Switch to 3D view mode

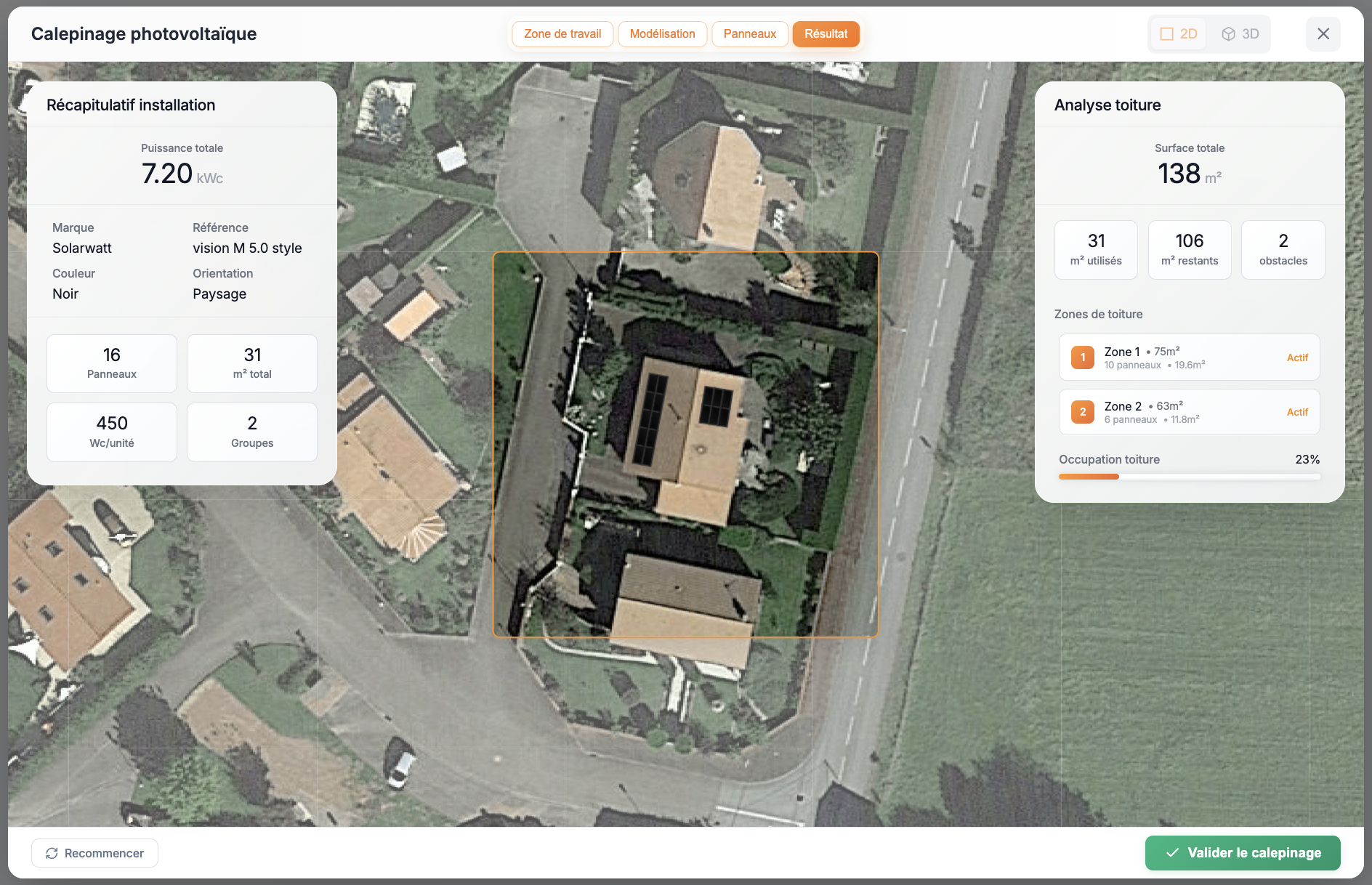[x=1240, y=34]
